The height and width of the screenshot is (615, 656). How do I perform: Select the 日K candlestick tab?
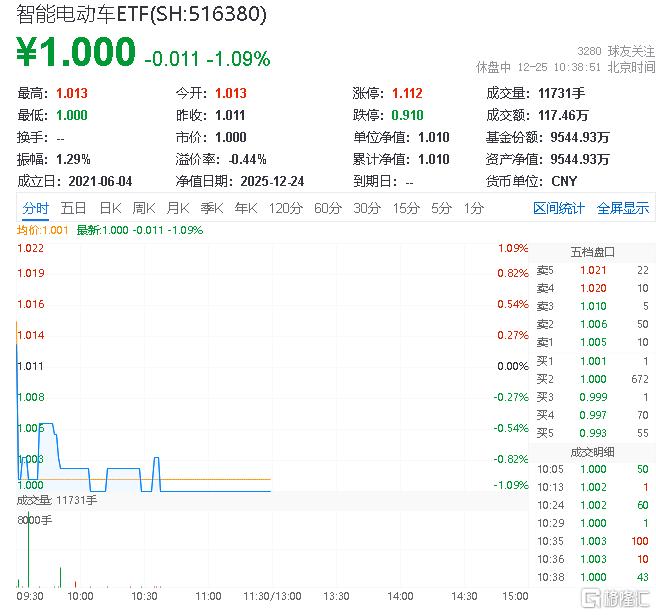[109, 208]
